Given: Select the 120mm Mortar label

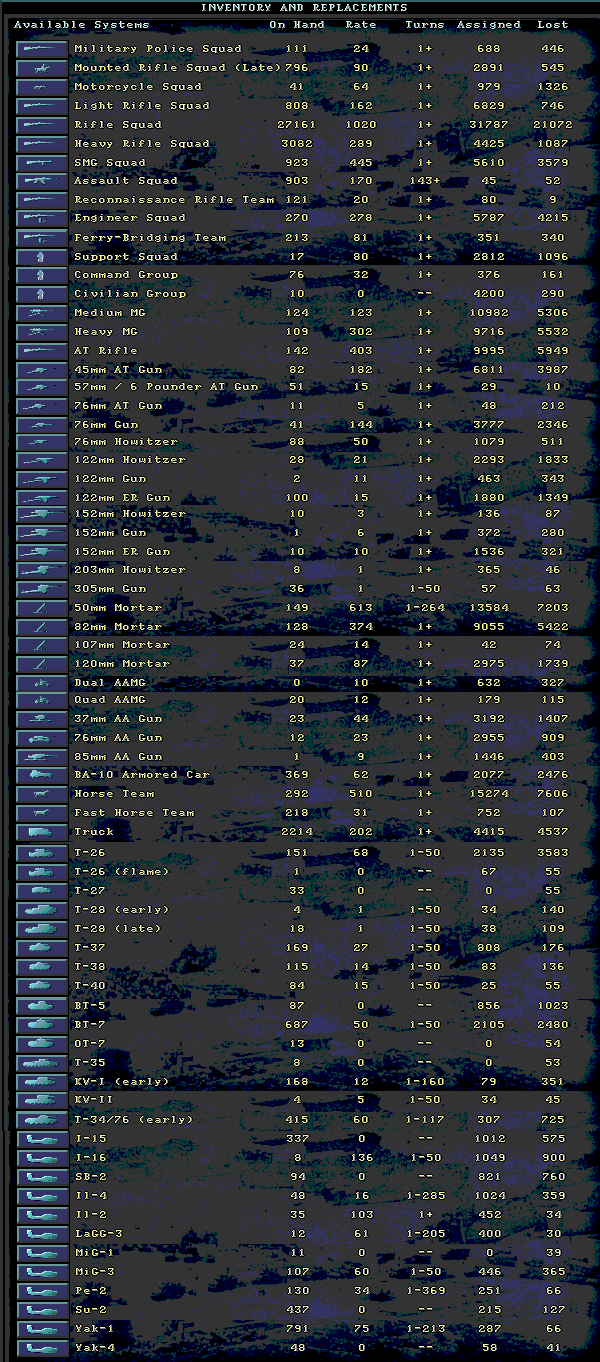Looking at the screenshot, I should coord(121,663).
